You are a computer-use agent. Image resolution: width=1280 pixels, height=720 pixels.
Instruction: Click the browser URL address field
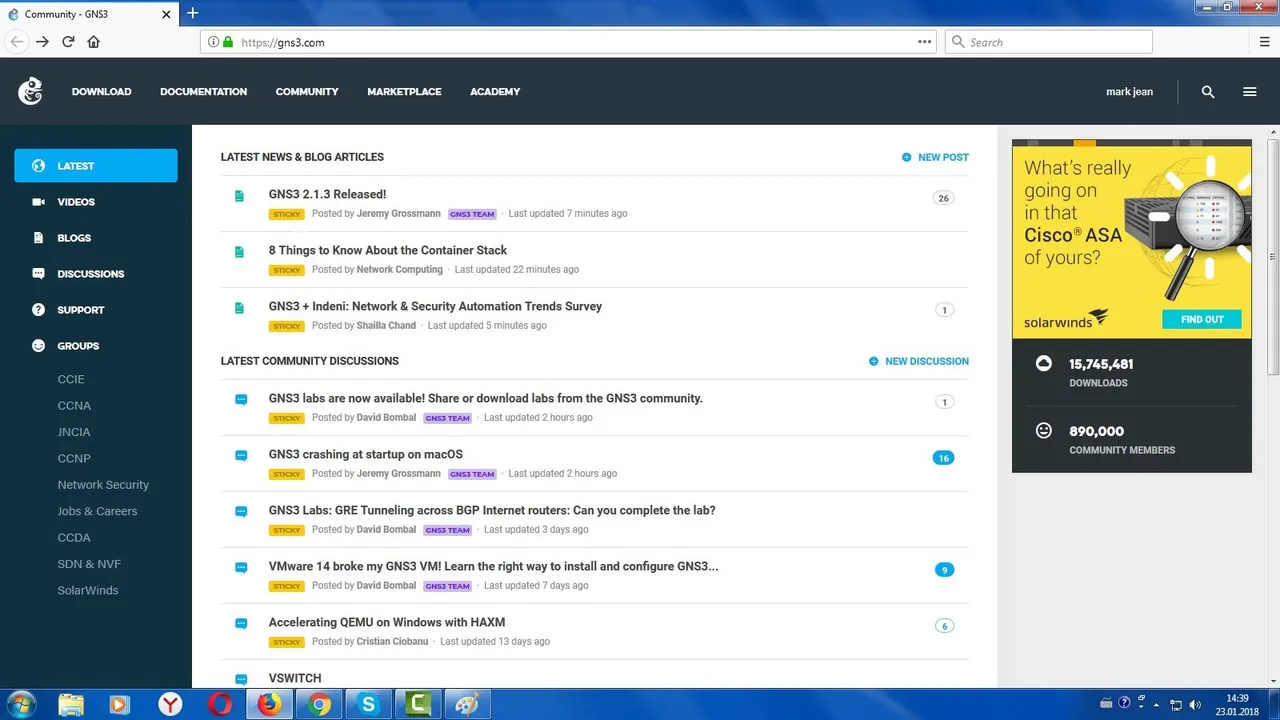570,42
